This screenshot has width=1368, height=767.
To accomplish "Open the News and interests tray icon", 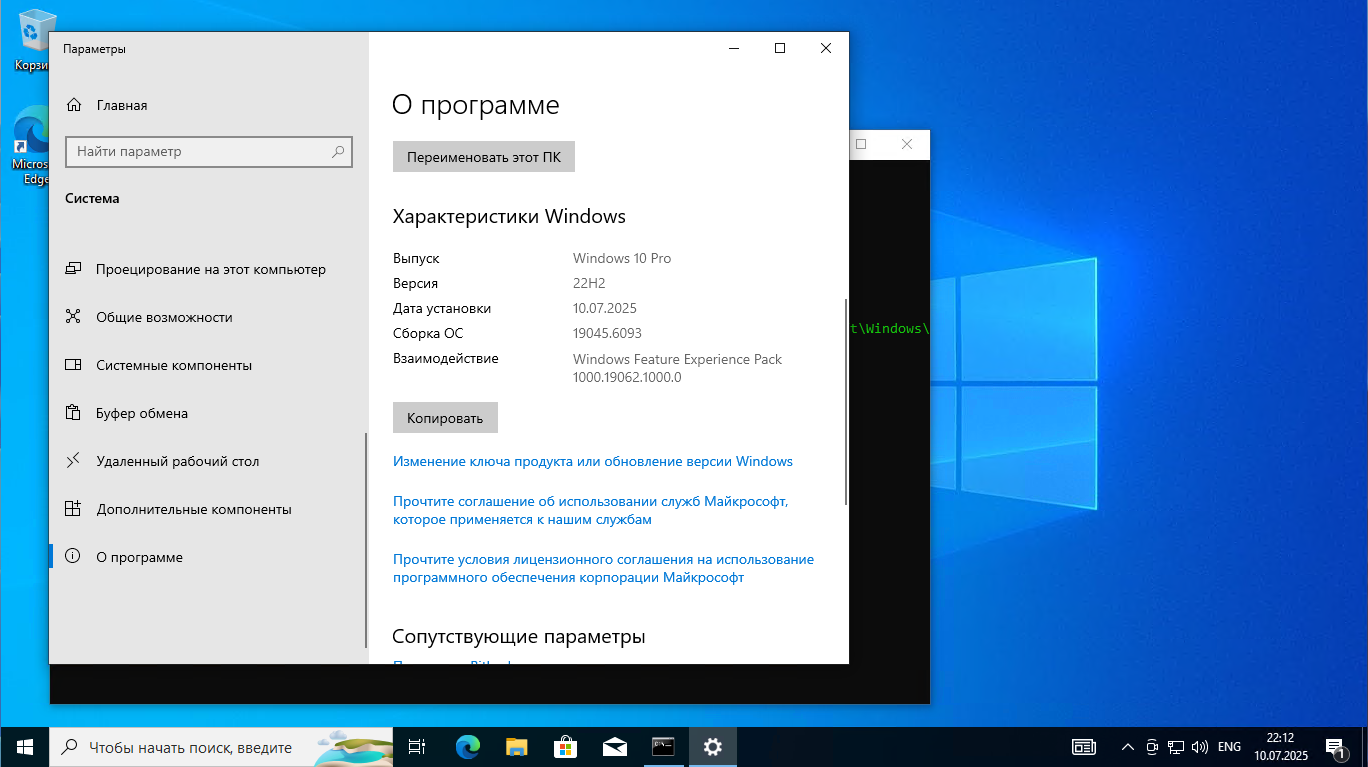I will 1083,747.
